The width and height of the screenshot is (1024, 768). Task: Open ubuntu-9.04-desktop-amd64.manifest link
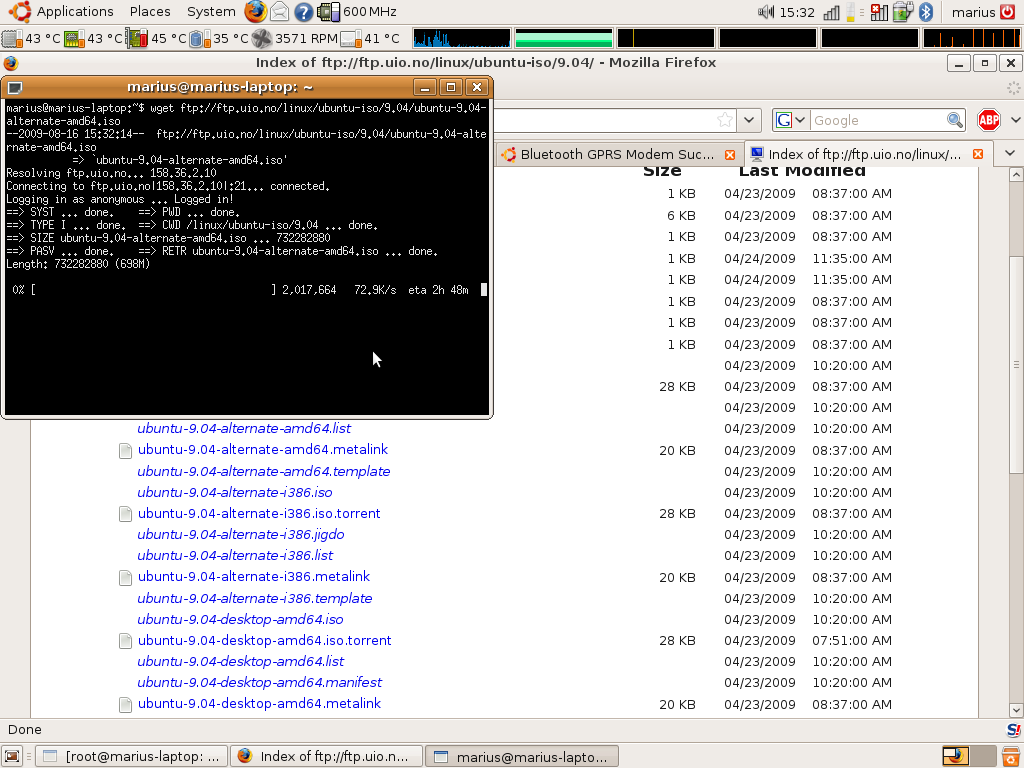259,682
